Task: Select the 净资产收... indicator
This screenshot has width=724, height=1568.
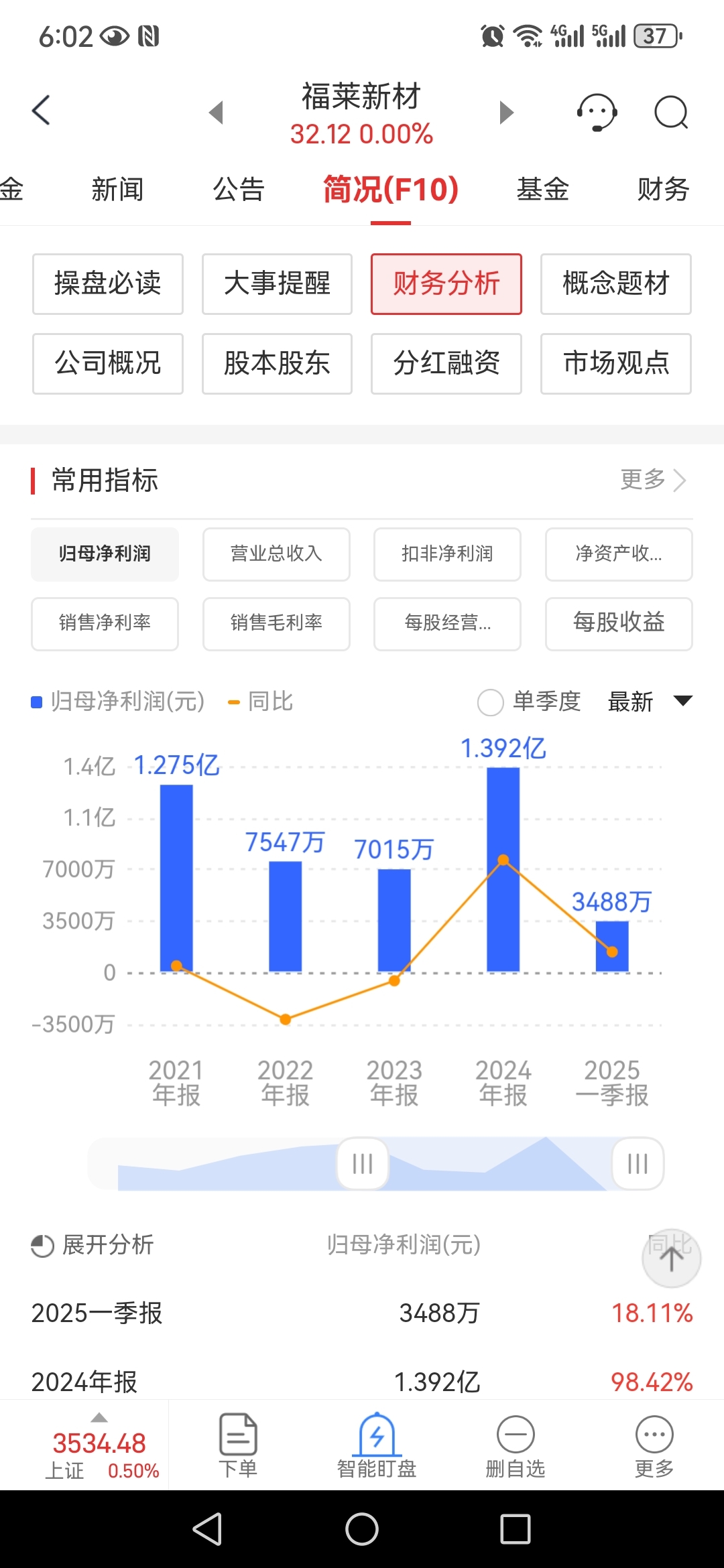Action: [x=619, y=554]
